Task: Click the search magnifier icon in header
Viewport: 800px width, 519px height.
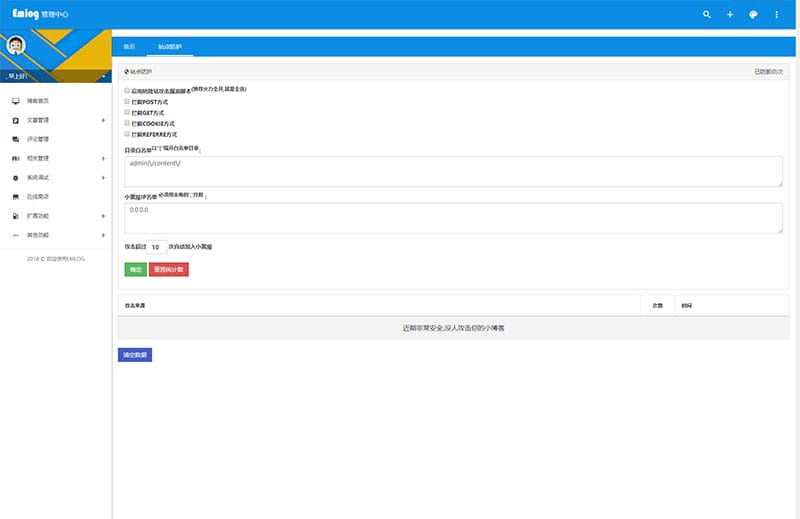Action: point(707,15)
